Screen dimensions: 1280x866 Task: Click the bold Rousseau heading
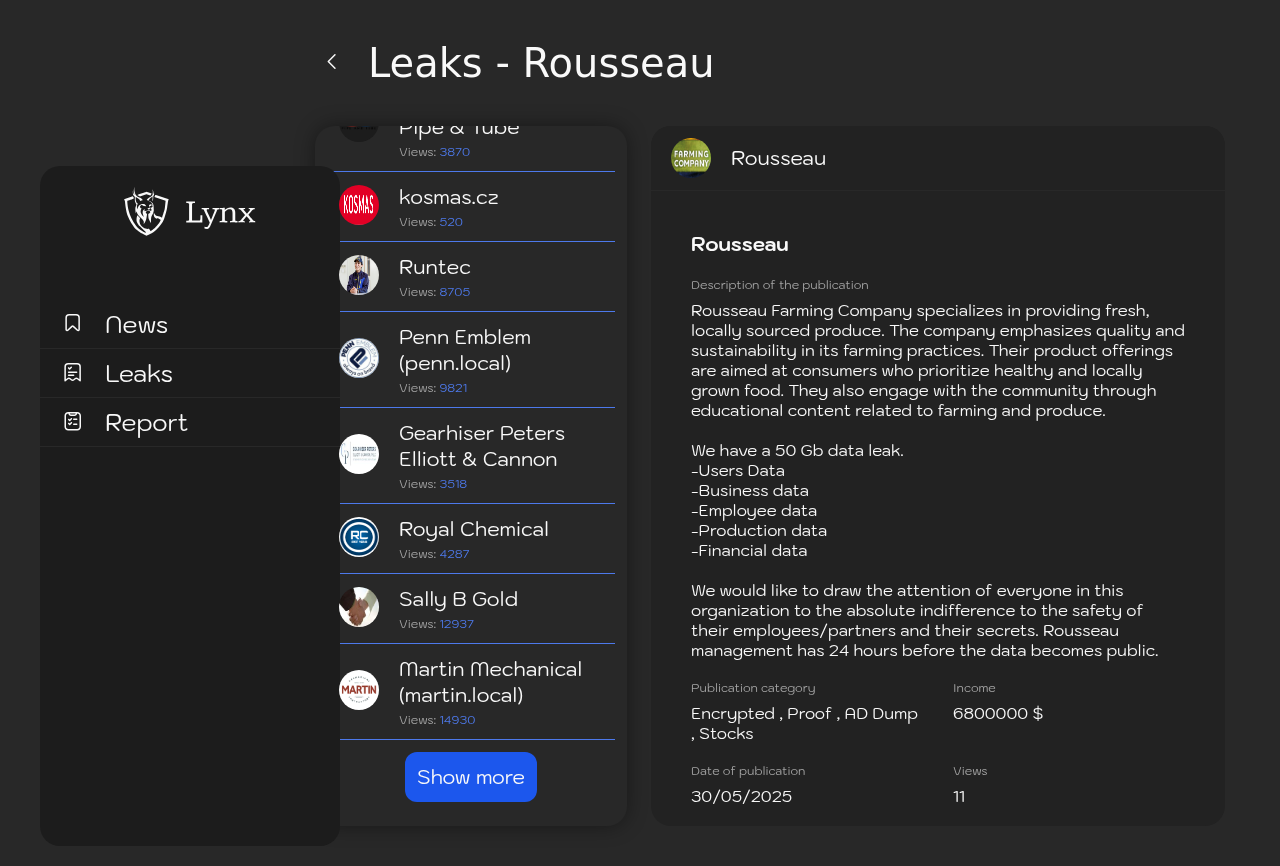tap(740, 244)
